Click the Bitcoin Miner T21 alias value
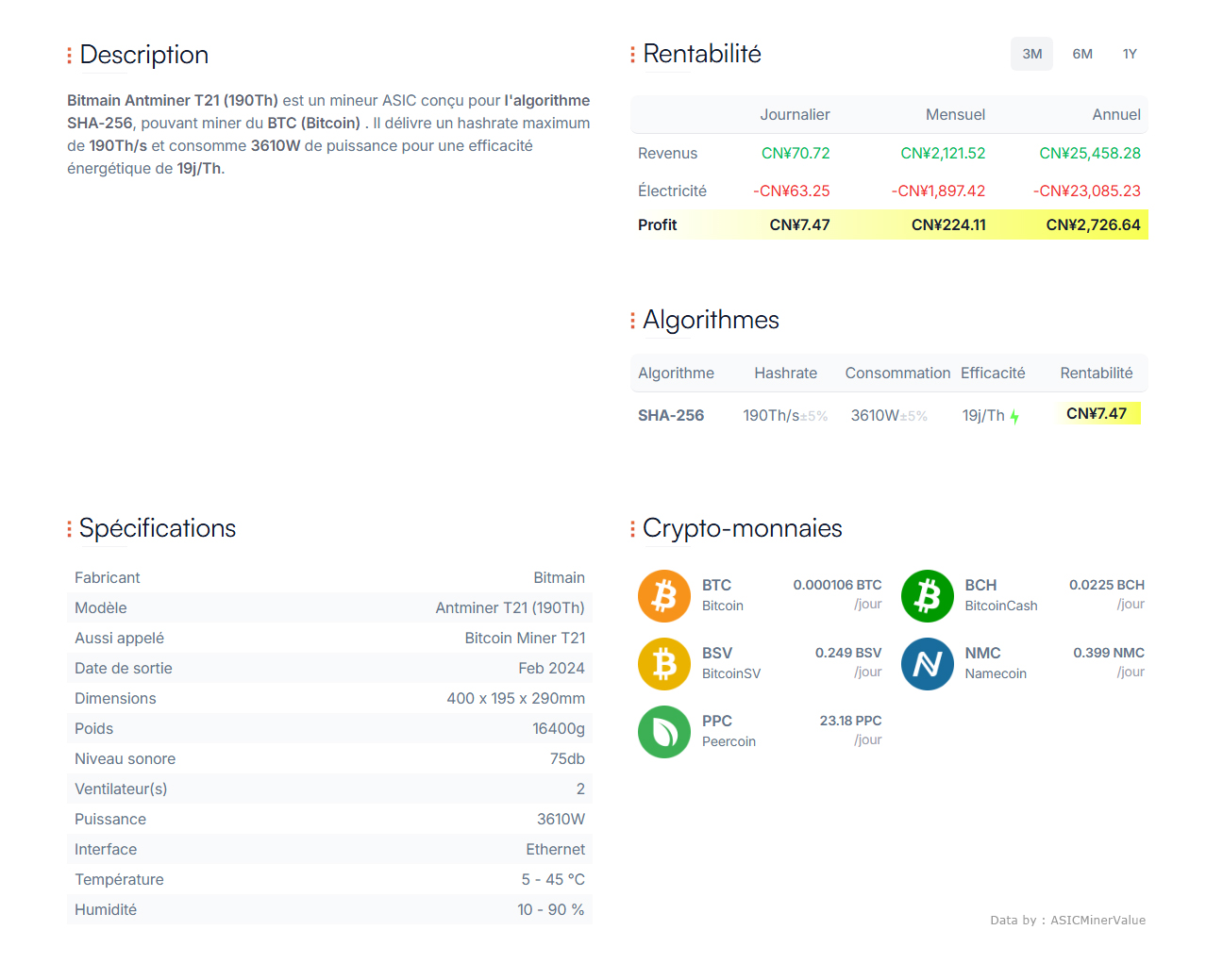The height and width of the screenshot is (980, 1223). 525,638
